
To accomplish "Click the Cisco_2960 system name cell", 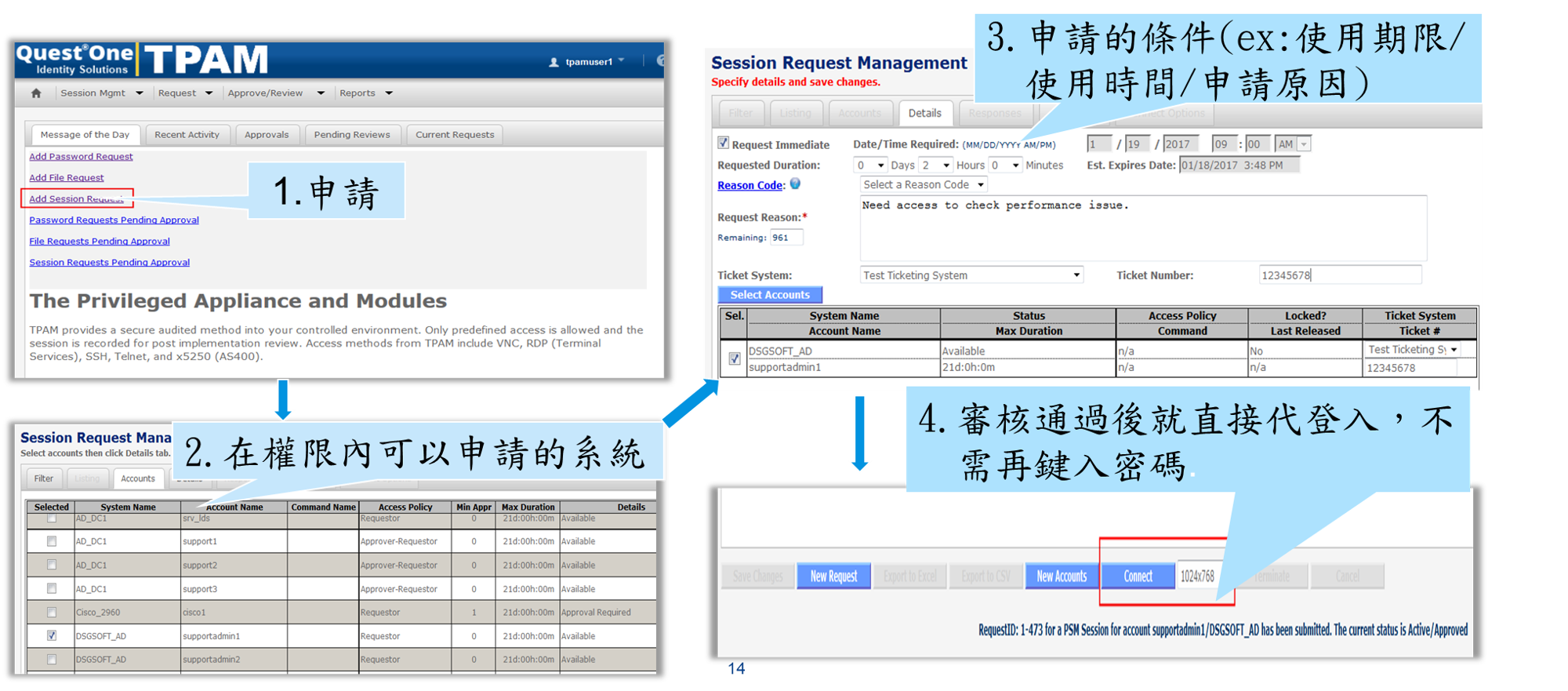I will [127, 613].
